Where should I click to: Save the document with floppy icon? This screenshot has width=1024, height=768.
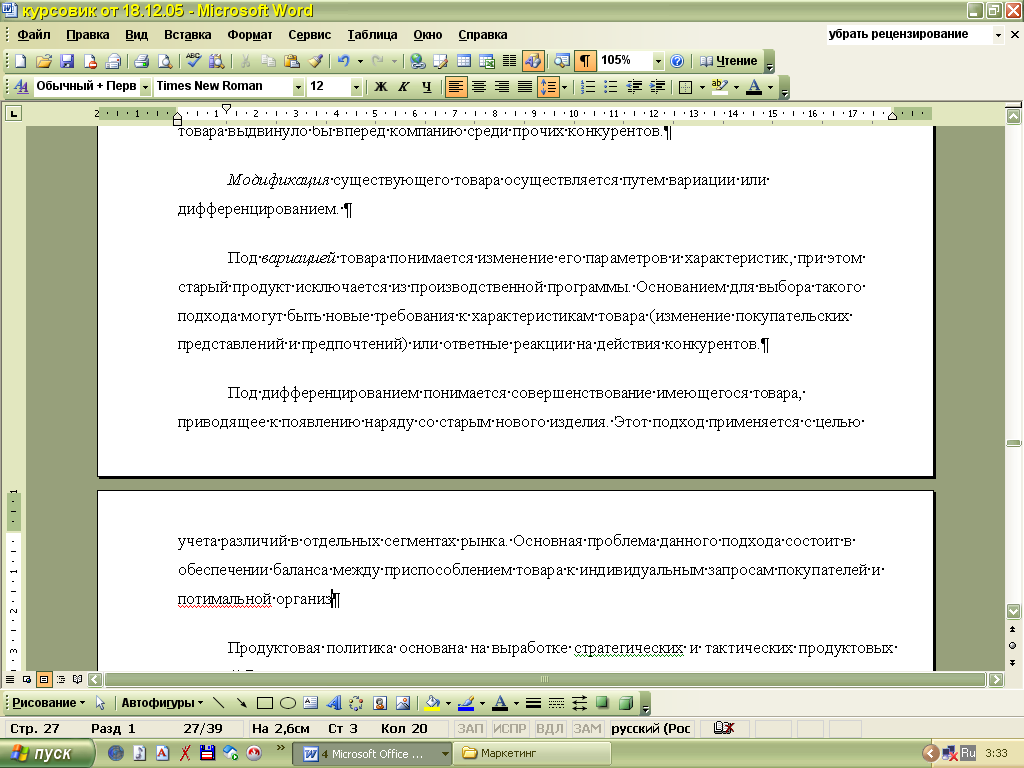pos(67,61)
